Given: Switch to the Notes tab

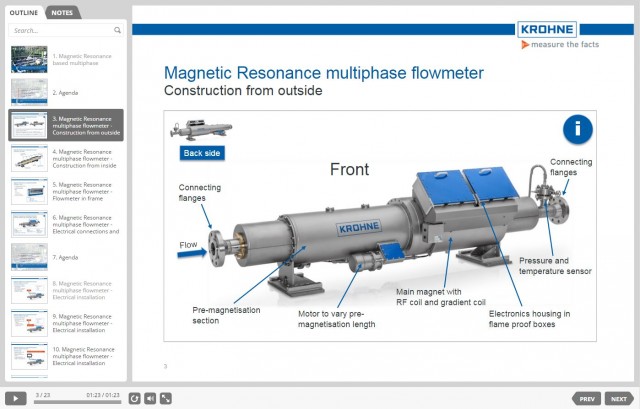Looking at the screenshot, I should (x=62, y=12).
